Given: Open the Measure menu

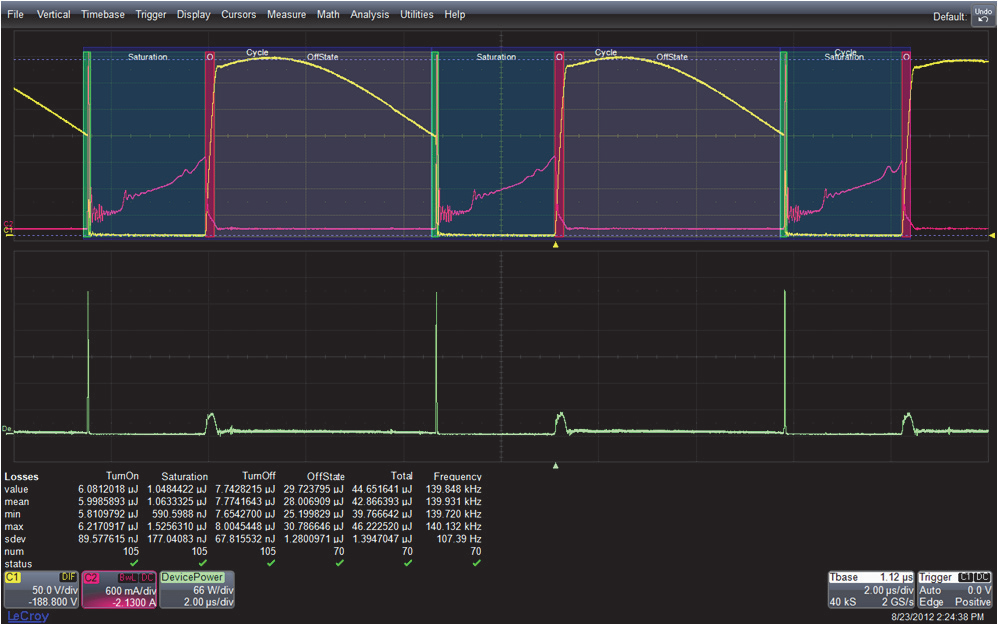Looking at the screenshot, I should point(286,15).
